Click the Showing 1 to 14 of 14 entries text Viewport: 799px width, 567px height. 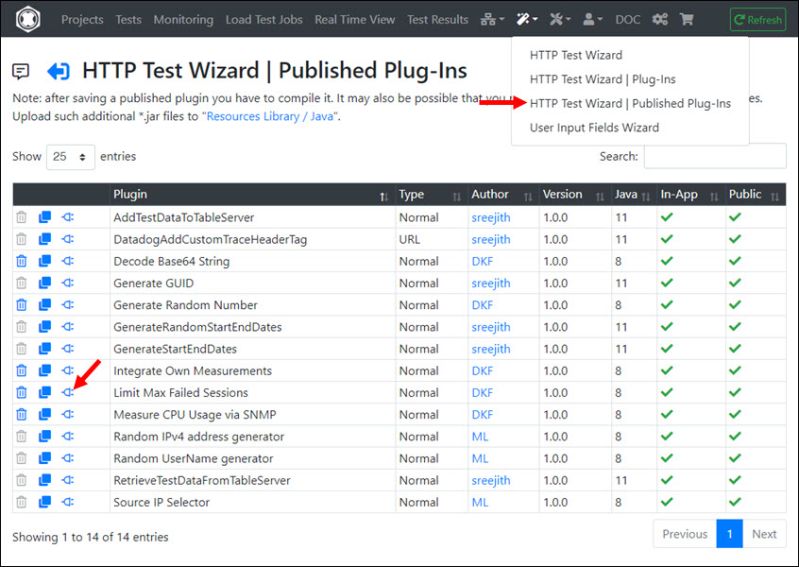[x=90, y=537]
